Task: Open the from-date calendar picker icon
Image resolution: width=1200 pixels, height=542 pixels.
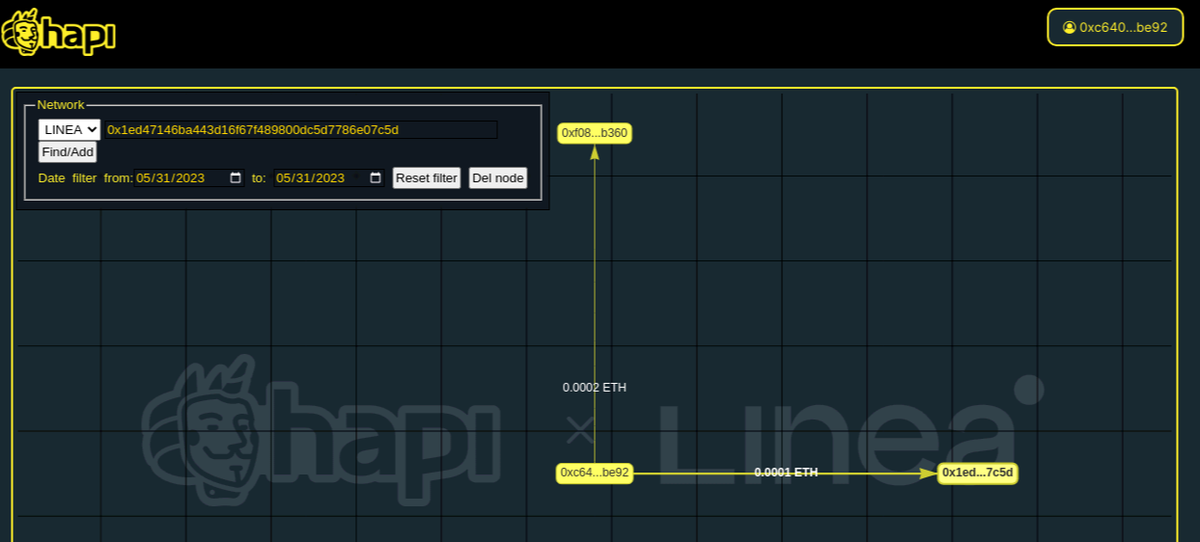Action: (236, 178)
